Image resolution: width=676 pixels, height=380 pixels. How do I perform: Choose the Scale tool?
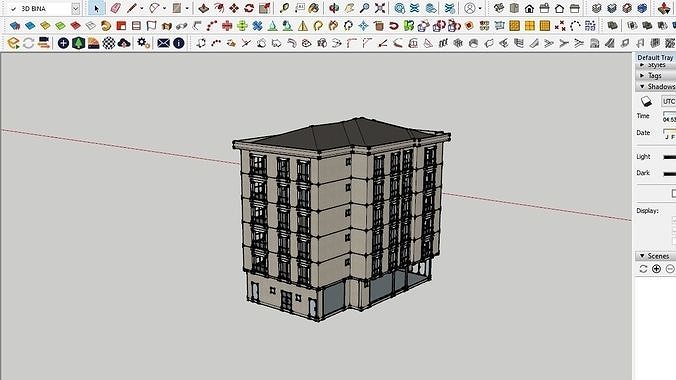(x=264, y=8)
